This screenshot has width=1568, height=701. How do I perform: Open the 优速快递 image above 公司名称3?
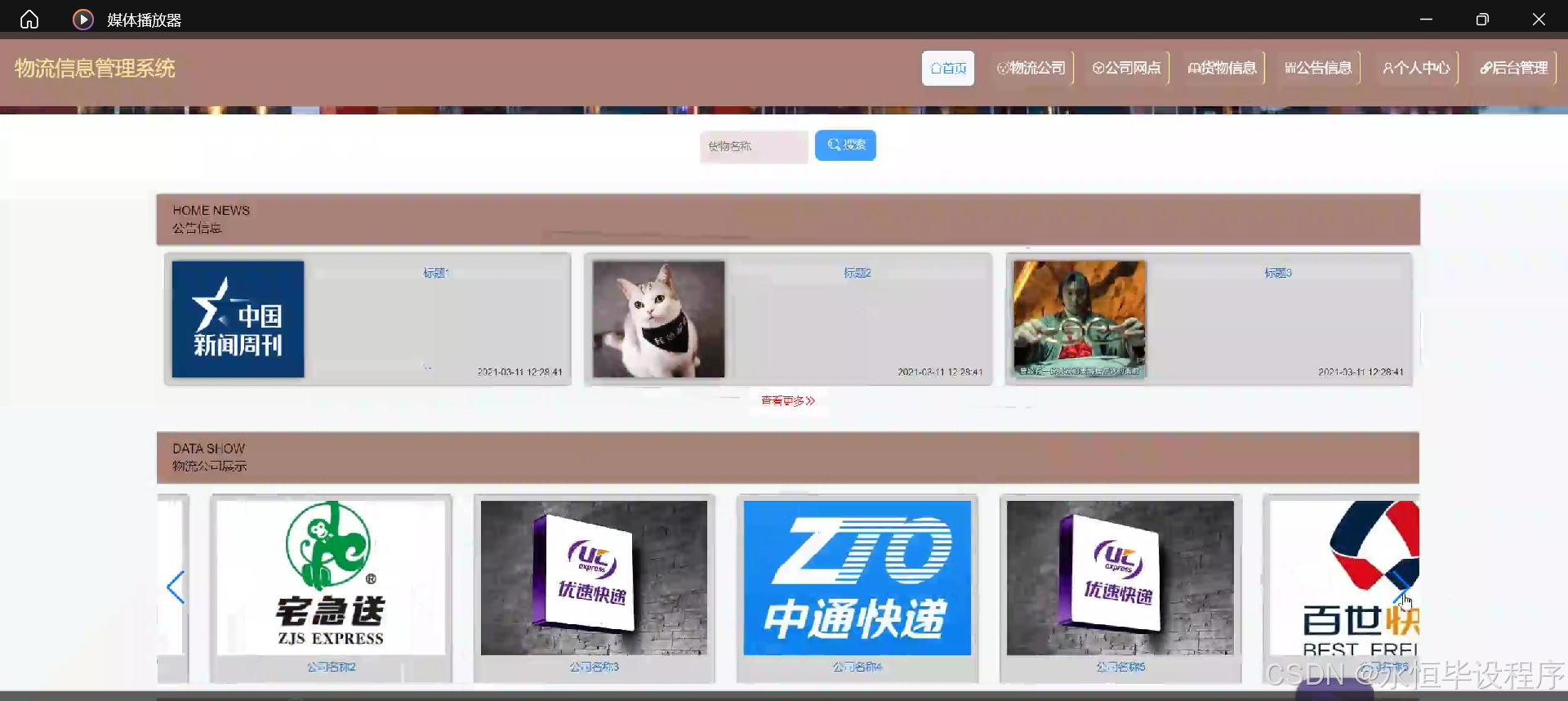point(594,578)
